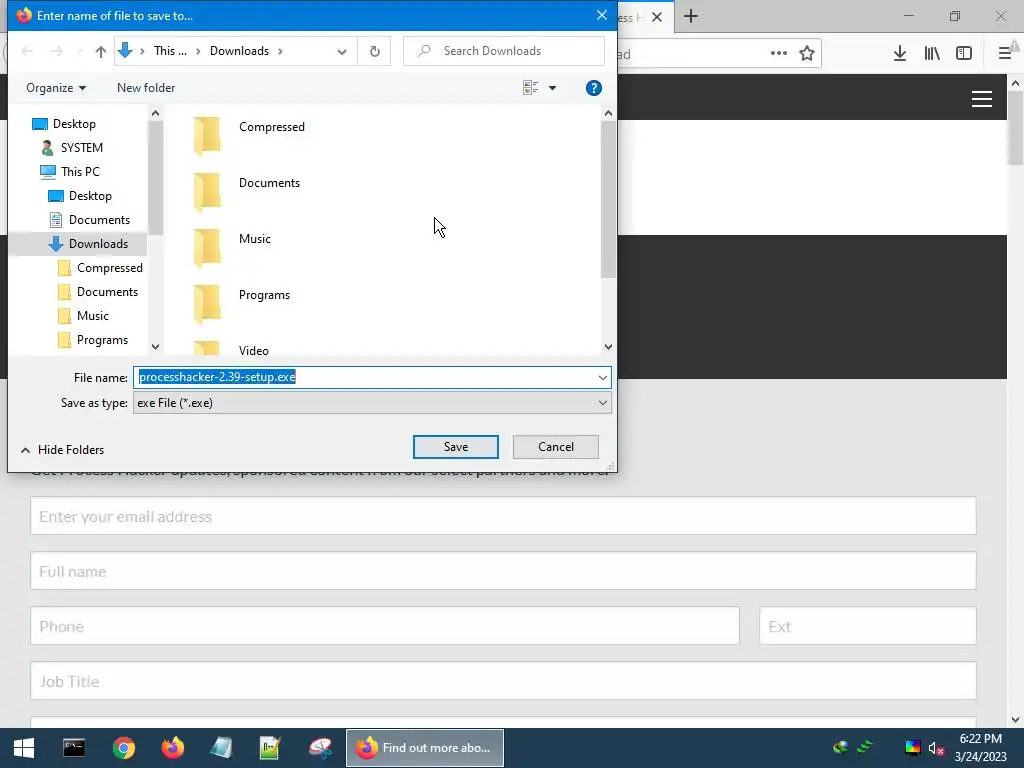1024x768 pixels.
Task: Expand the view options dropdown arrow
Action: [x=552, y=88]
